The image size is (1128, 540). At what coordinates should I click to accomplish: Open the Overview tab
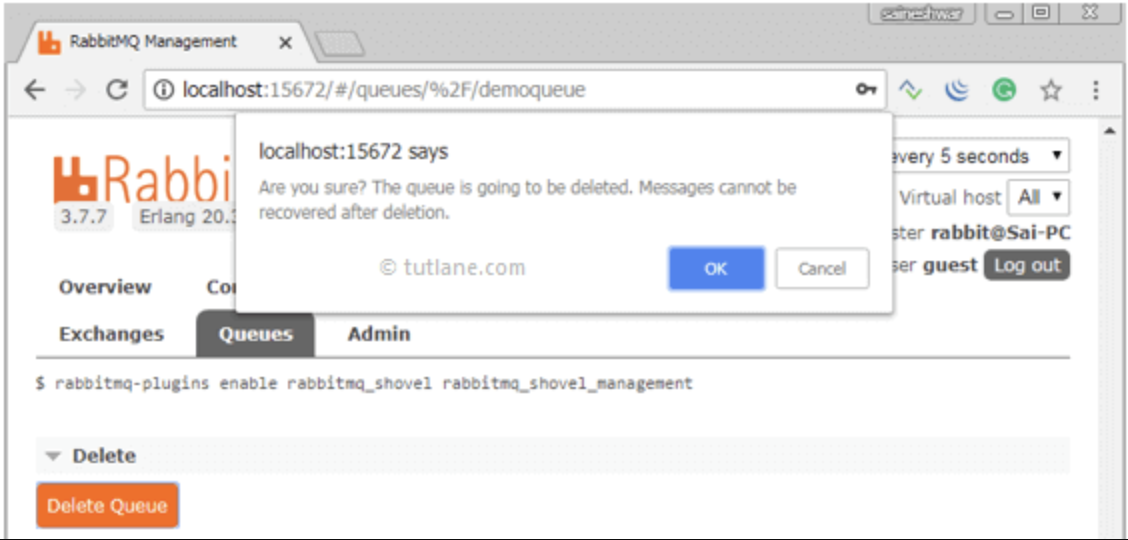[105, 287]
